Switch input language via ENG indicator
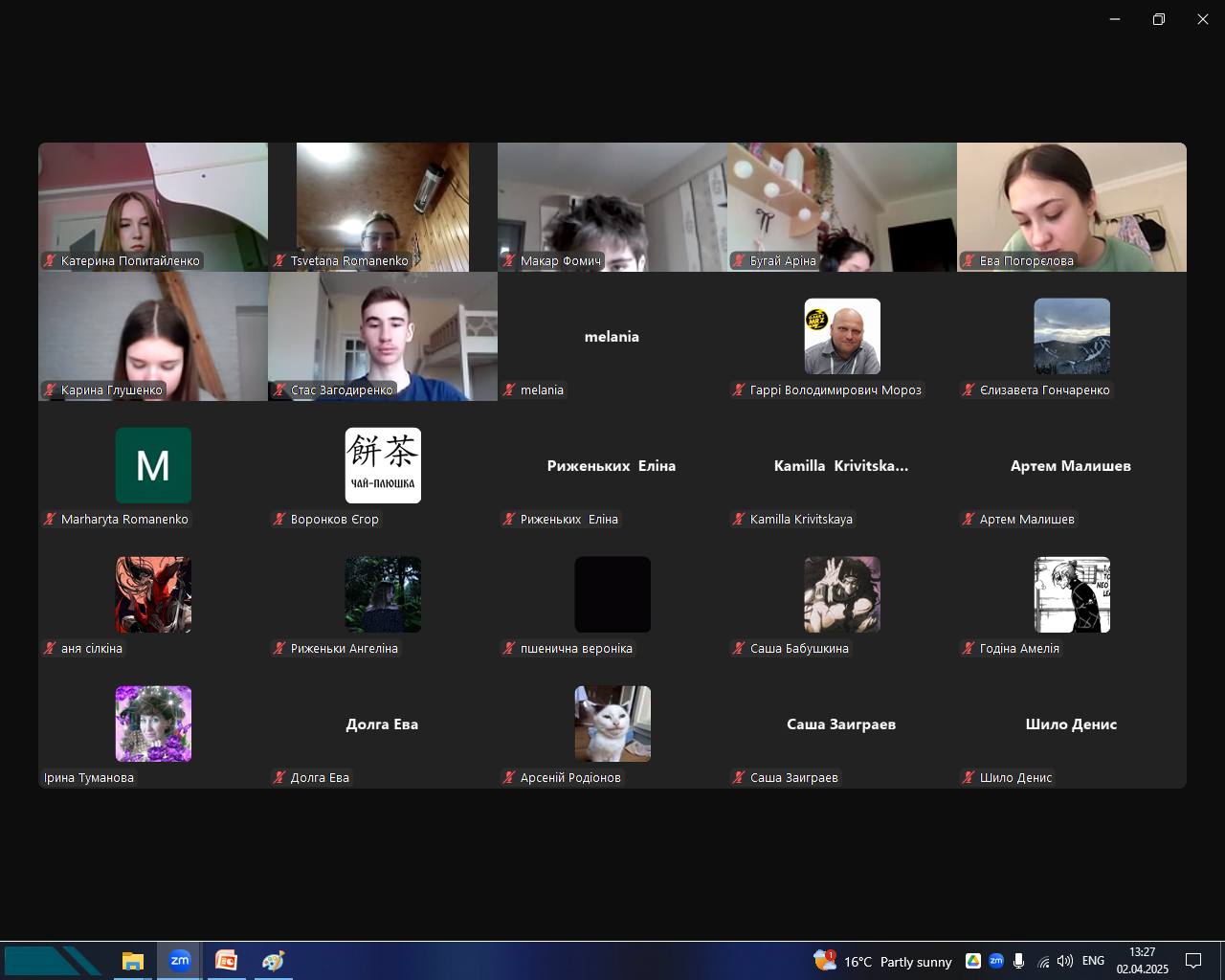This screenshot has width=1225, height=980. pos(1093,961)
